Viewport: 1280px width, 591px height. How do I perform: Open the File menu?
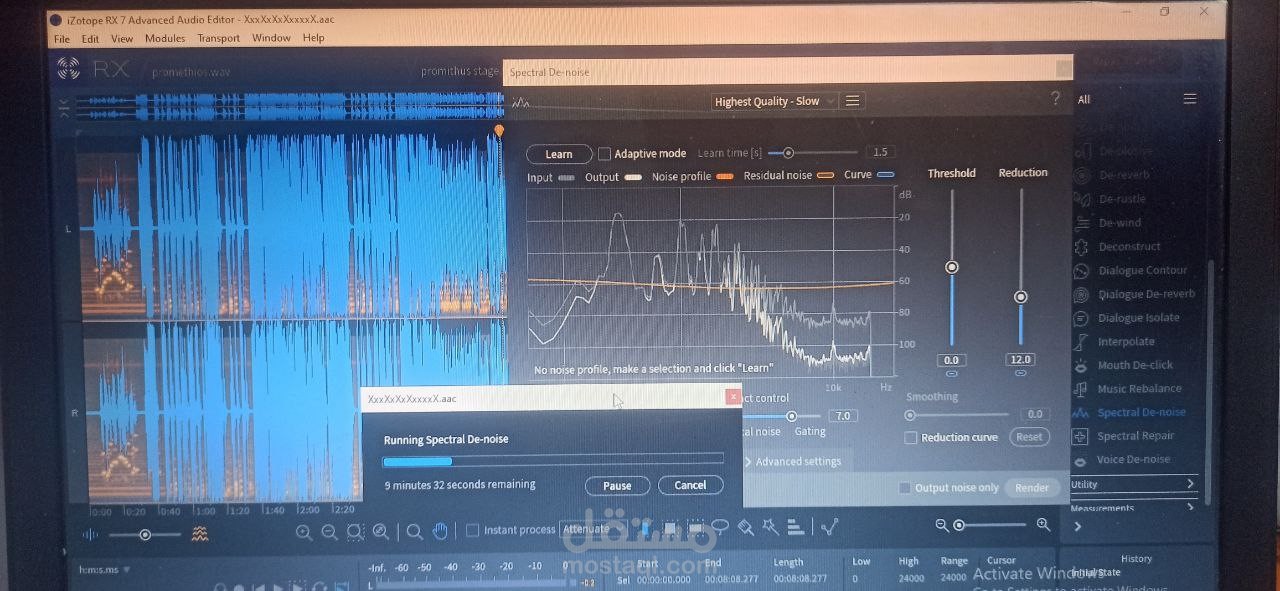[x=62, y=38]
